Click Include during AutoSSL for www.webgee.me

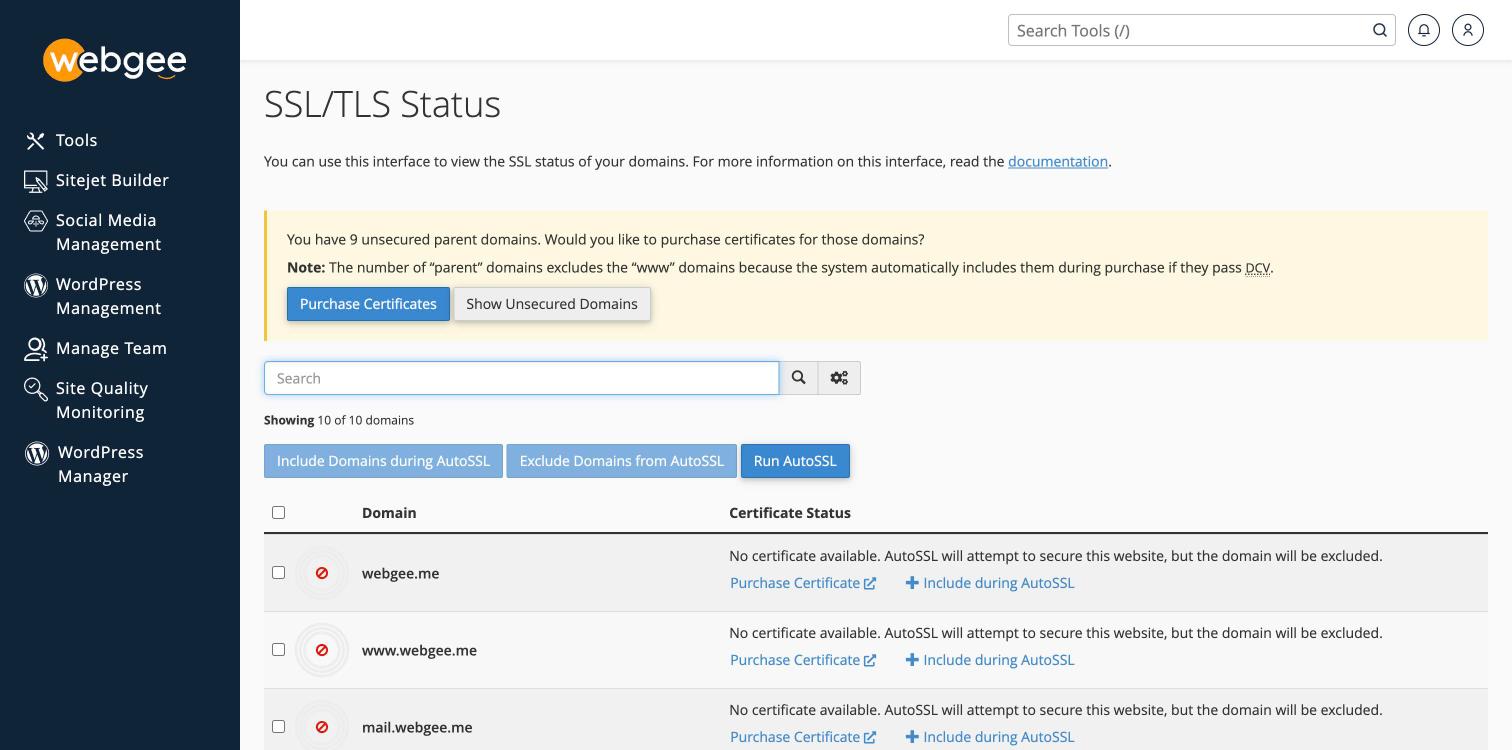(990, 660)
